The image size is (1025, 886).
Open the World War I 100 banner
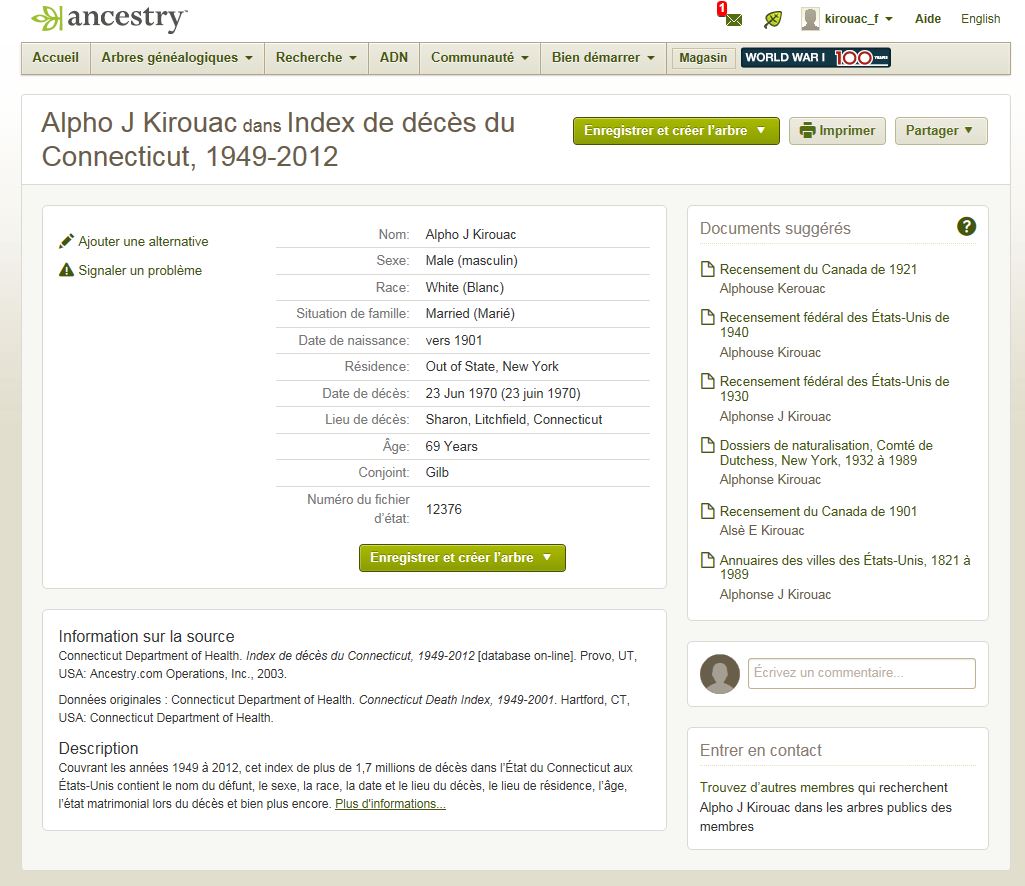(815, 58)
